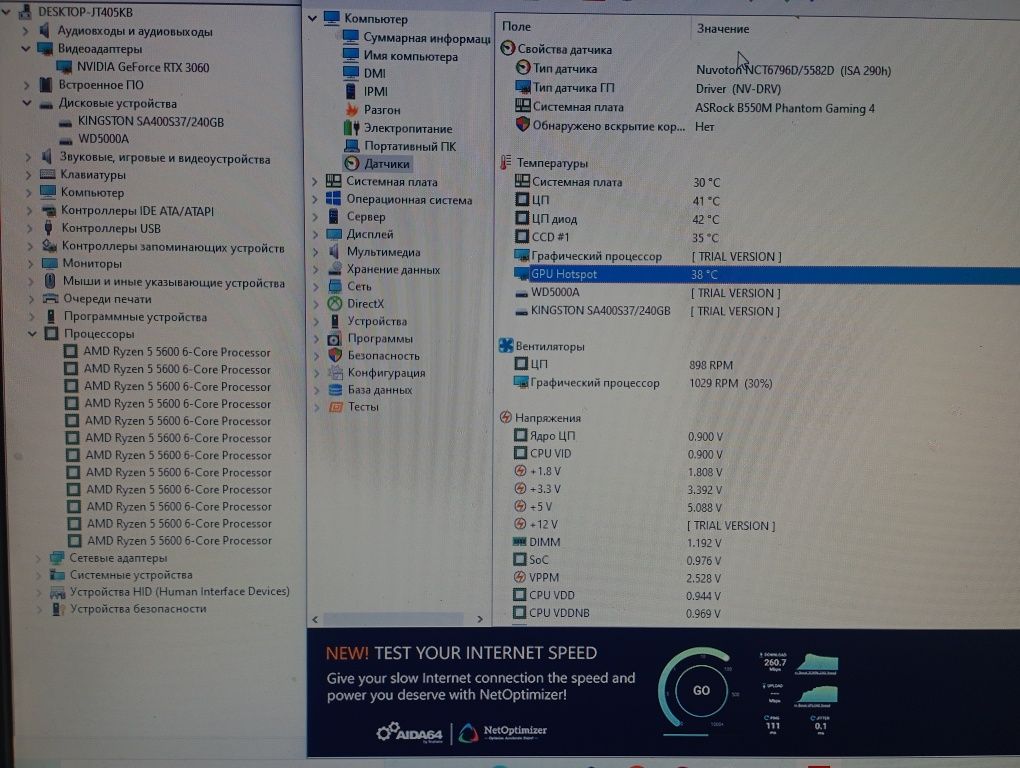Select the GPU Hotspot temperature row
The width and height of the screenshot is (1020, 768).
pyautogui.click(x=766, y=274)
